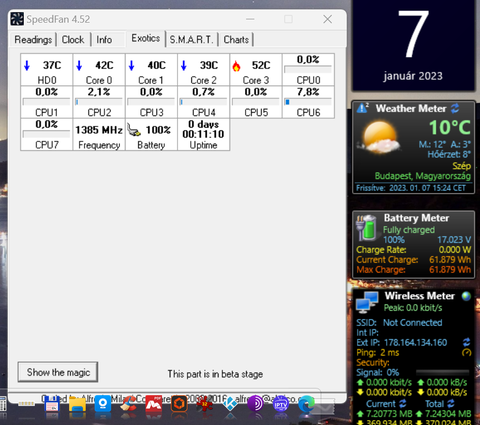Viewport: 480px width, 425px height.
Task: Click 'Budapest, Magyarország' in Weather Meter
Action: [x=423, y=176]
